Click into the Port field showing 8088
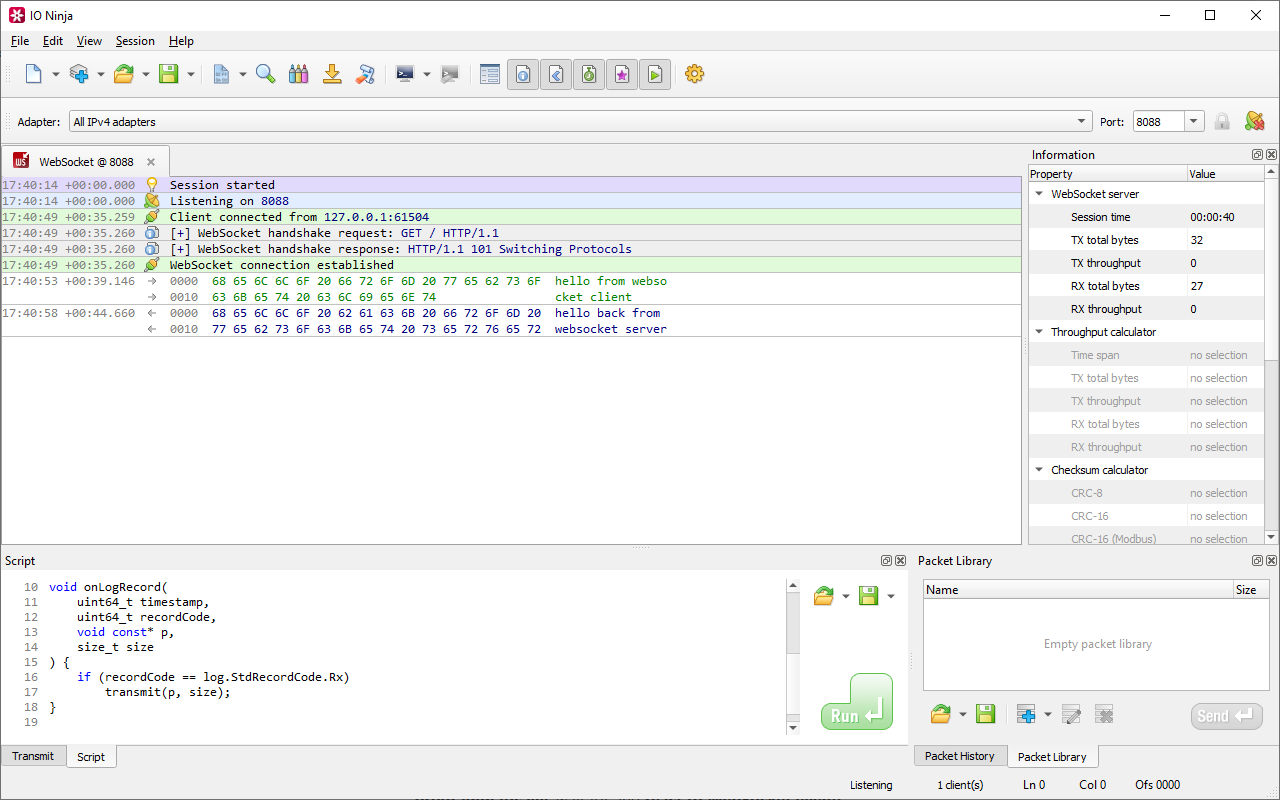Screen dimensions: 1280x800 [x=1158, y=122]
